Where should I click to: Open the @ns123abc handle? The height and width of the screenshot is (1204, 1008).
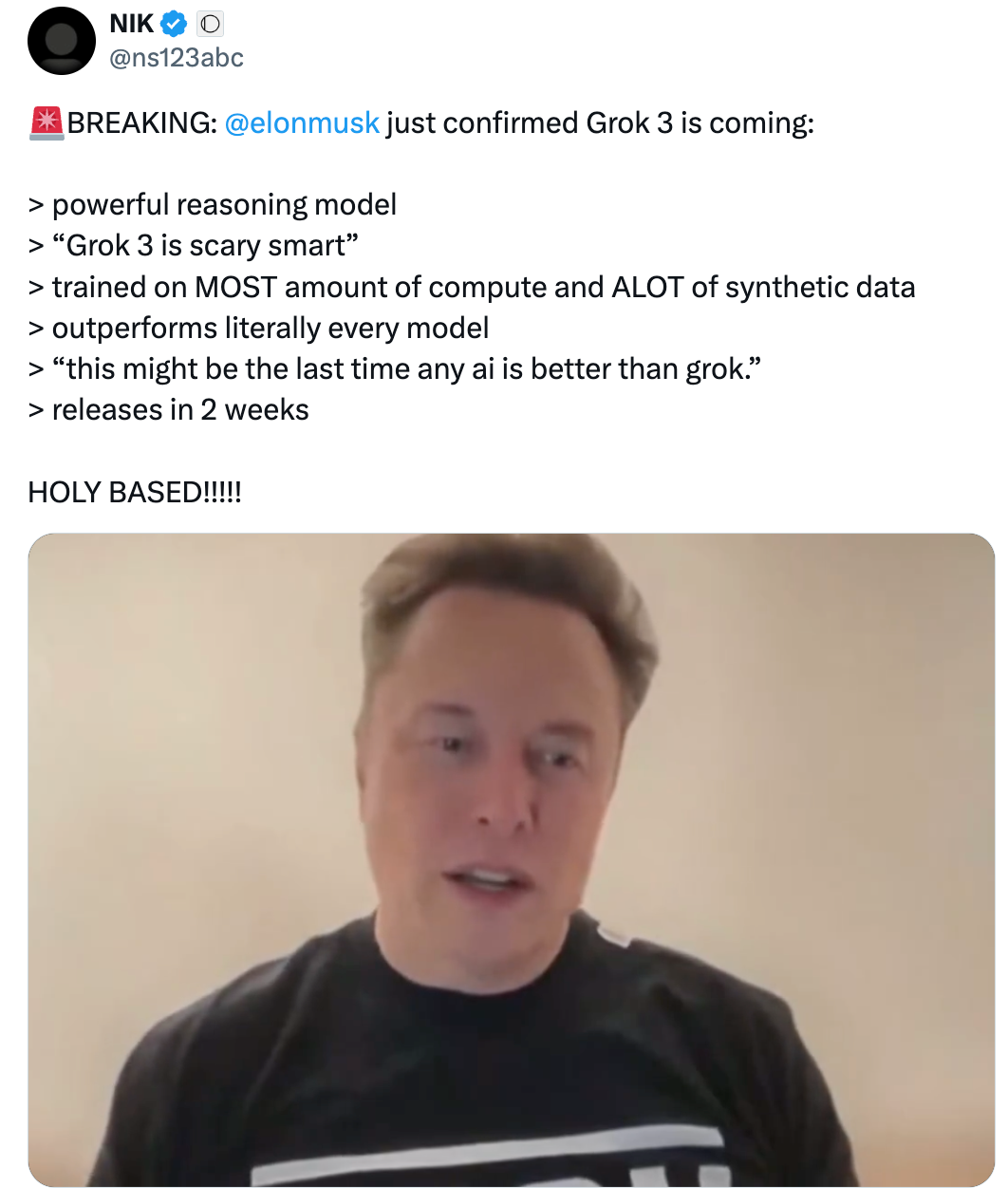(x=177, y=58)
